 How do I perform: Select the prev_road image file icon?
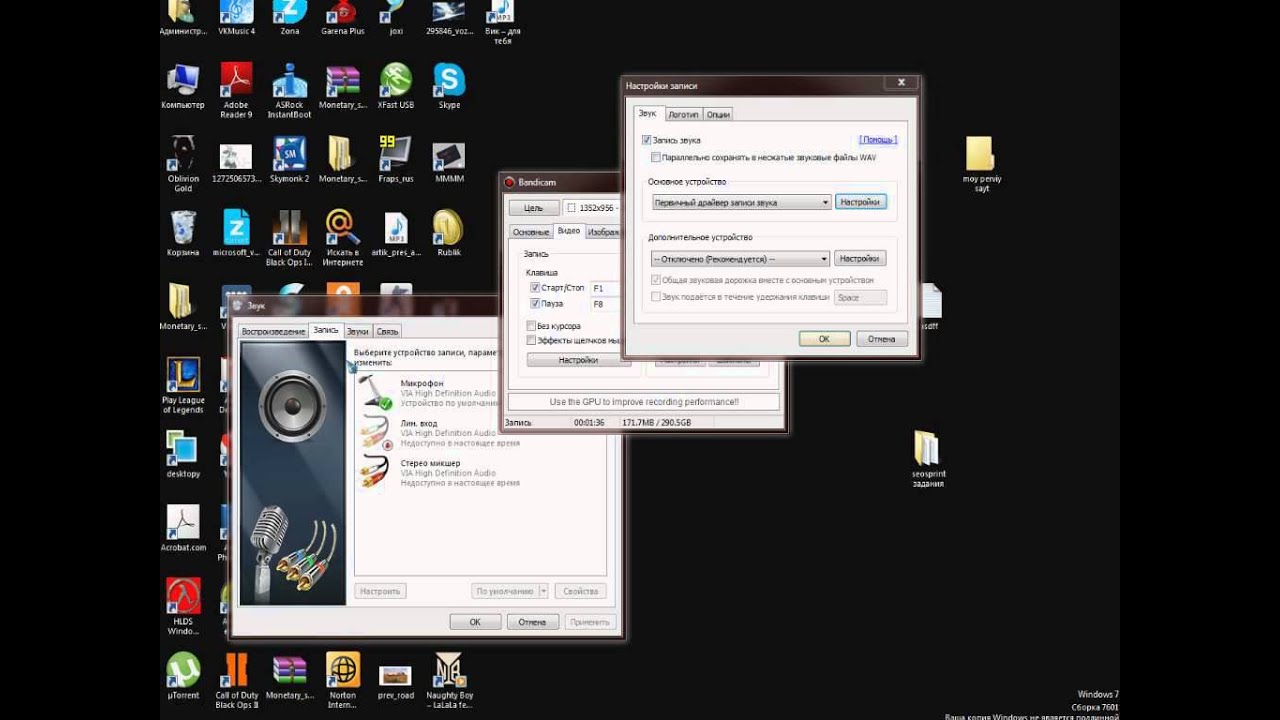coord(396,681)
